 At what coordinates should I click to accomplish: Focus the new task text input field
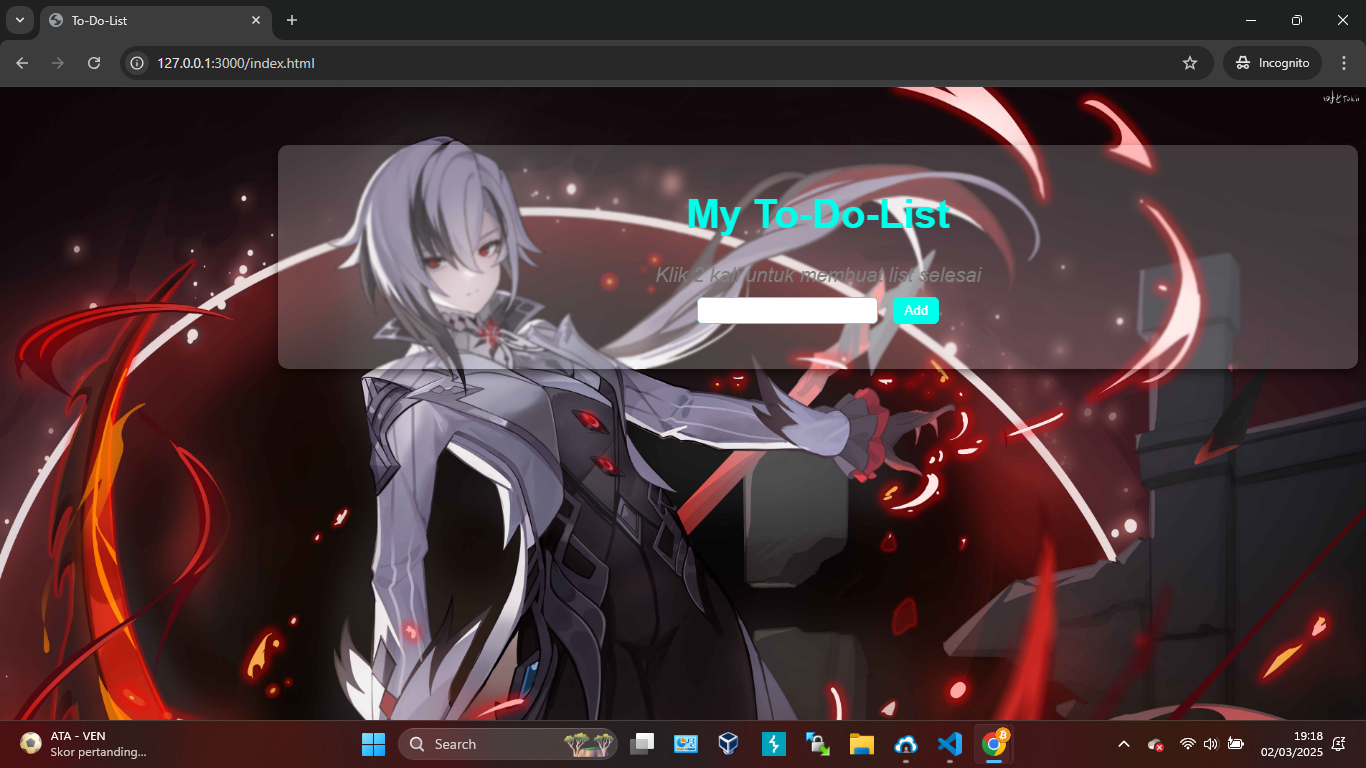click(x=787, y=311)
